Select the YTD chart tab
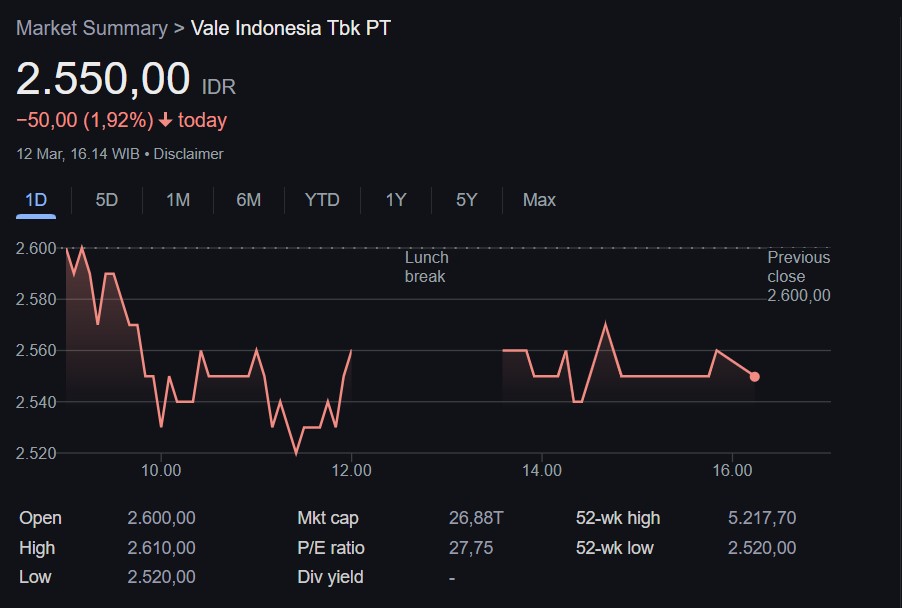902x608 pixels. (x=322, y=200)
